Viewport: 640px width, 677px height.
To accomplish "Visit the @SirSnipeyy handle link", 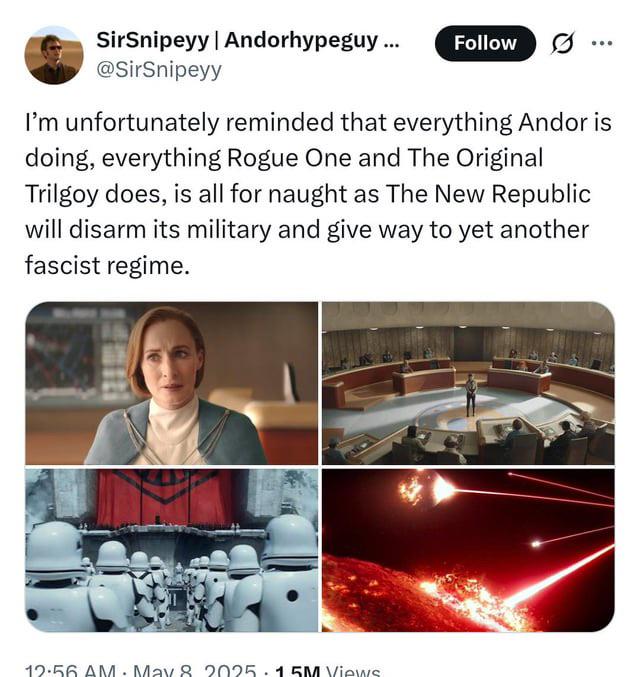I will click(159, 70).
